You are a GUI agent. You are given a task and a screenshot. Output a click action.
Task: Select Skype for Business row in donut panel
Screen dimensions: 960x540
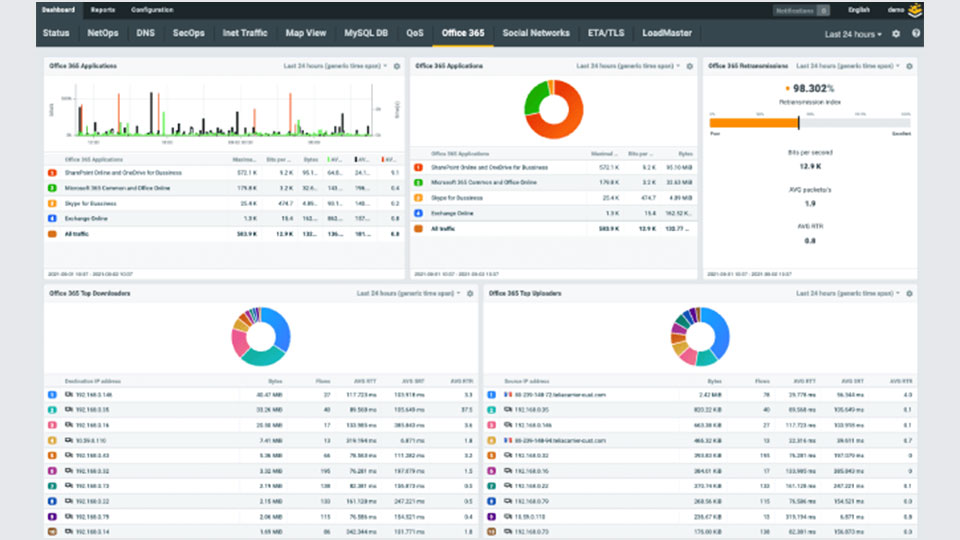(553, 198)
